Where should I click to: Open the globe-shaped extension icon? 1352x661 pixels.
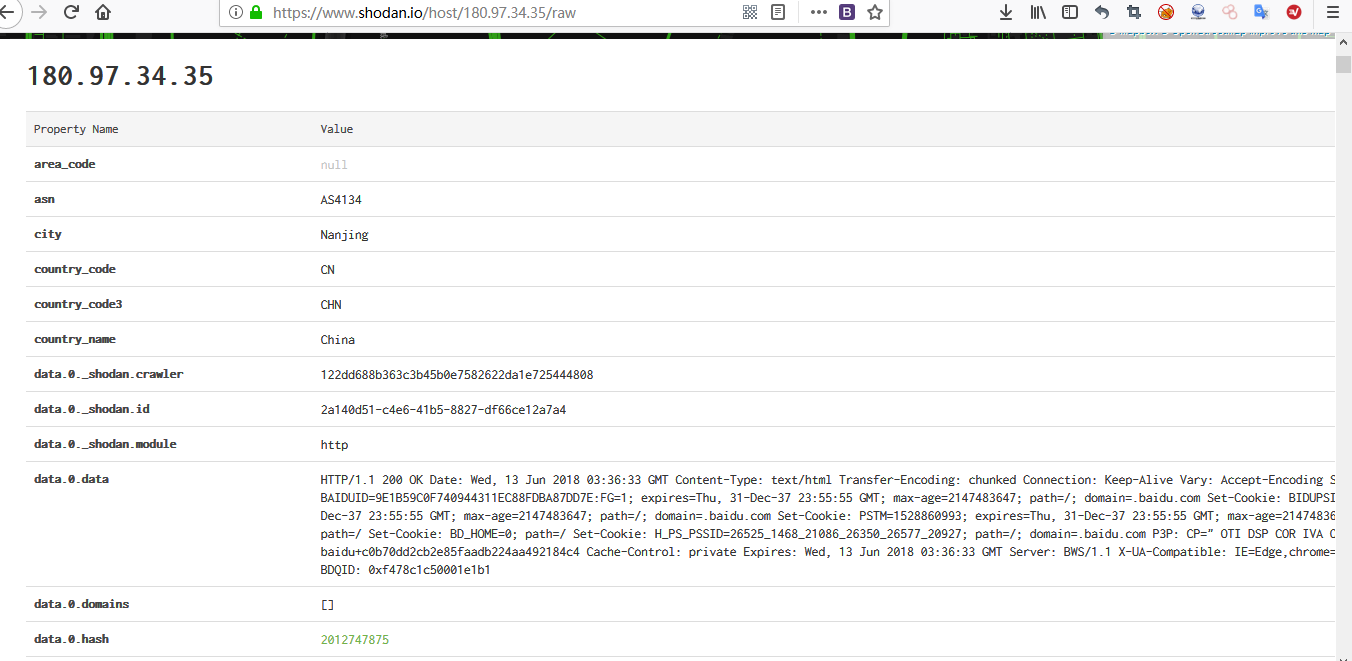pyautogui.click(x=1197, y=11)
